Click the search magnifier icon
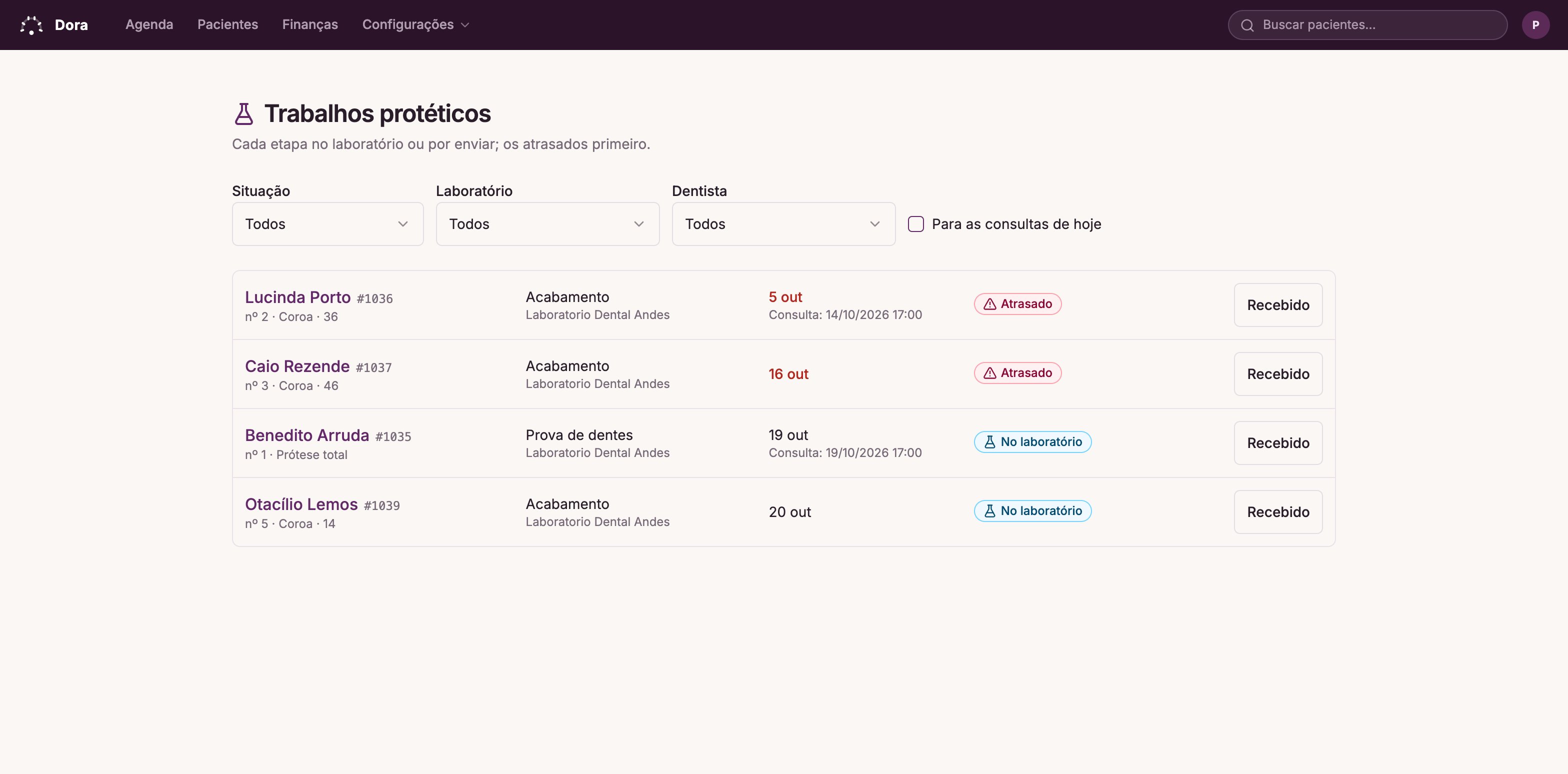 pyautogui.click(x=1247, y=25)
